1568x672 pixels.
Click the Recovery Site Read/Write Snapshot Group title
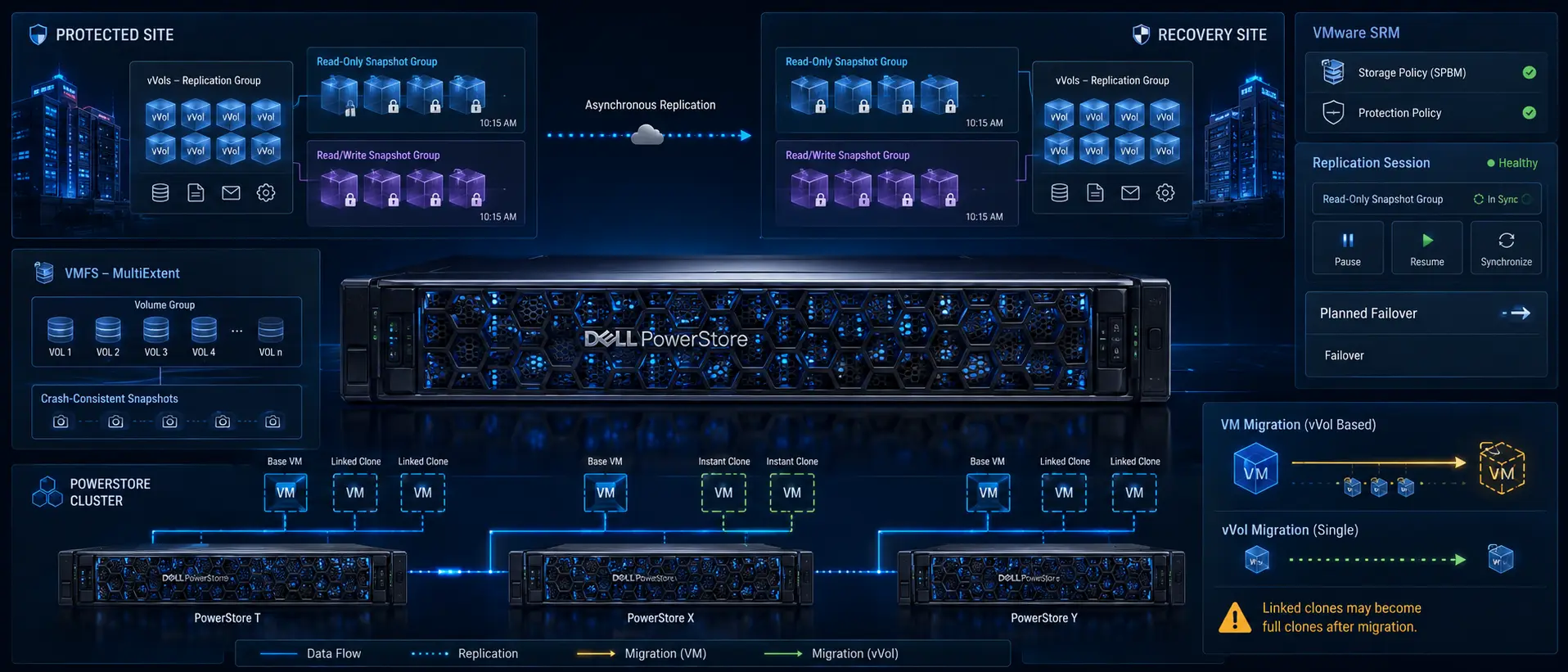click(x=847, y=155)
